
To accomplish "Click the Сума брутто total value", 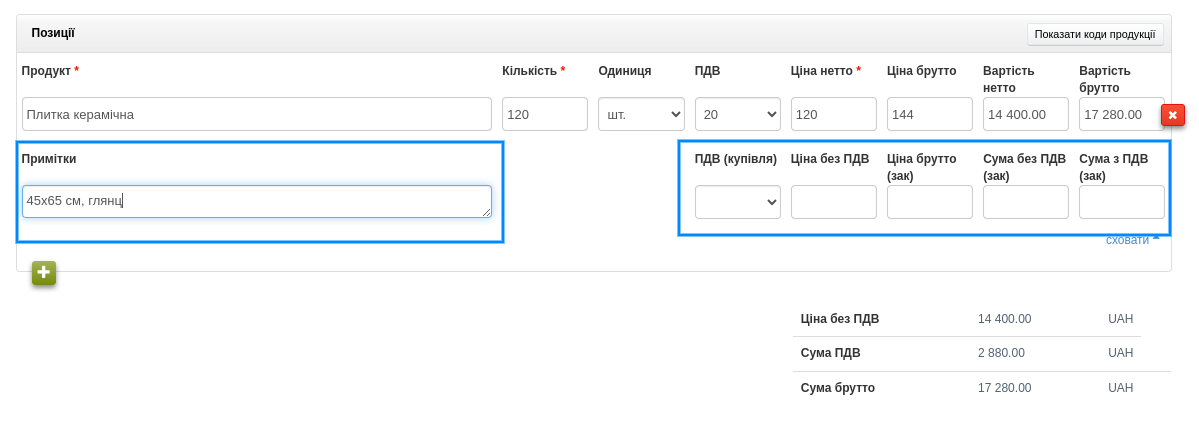I will 1004,388.
